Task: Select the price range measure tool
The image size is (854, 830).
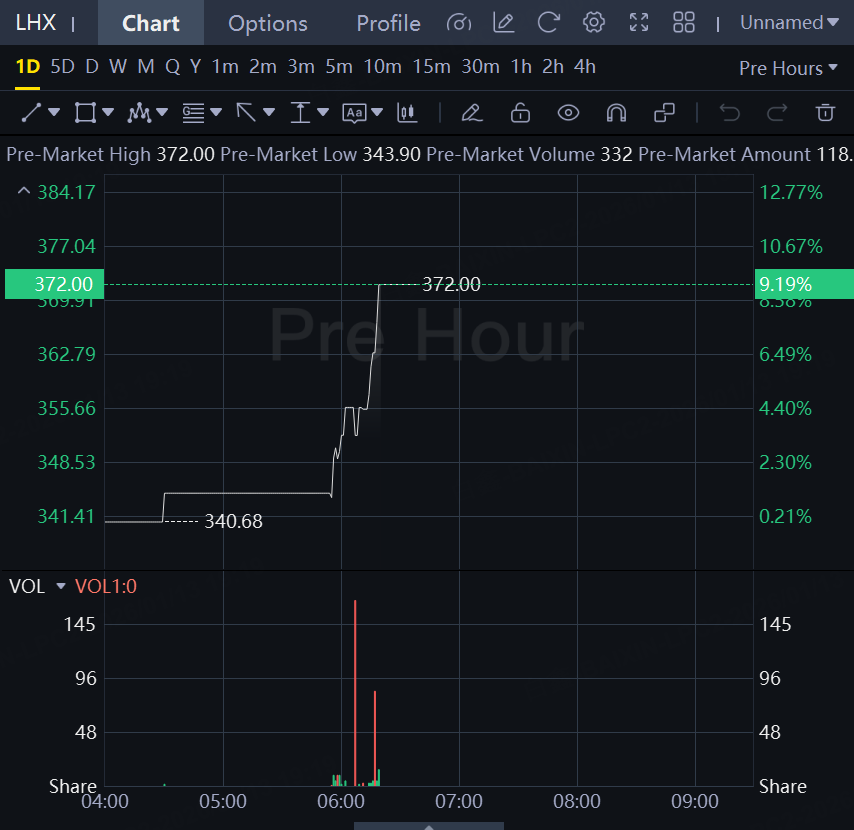Action: click(x=300, y=113)
